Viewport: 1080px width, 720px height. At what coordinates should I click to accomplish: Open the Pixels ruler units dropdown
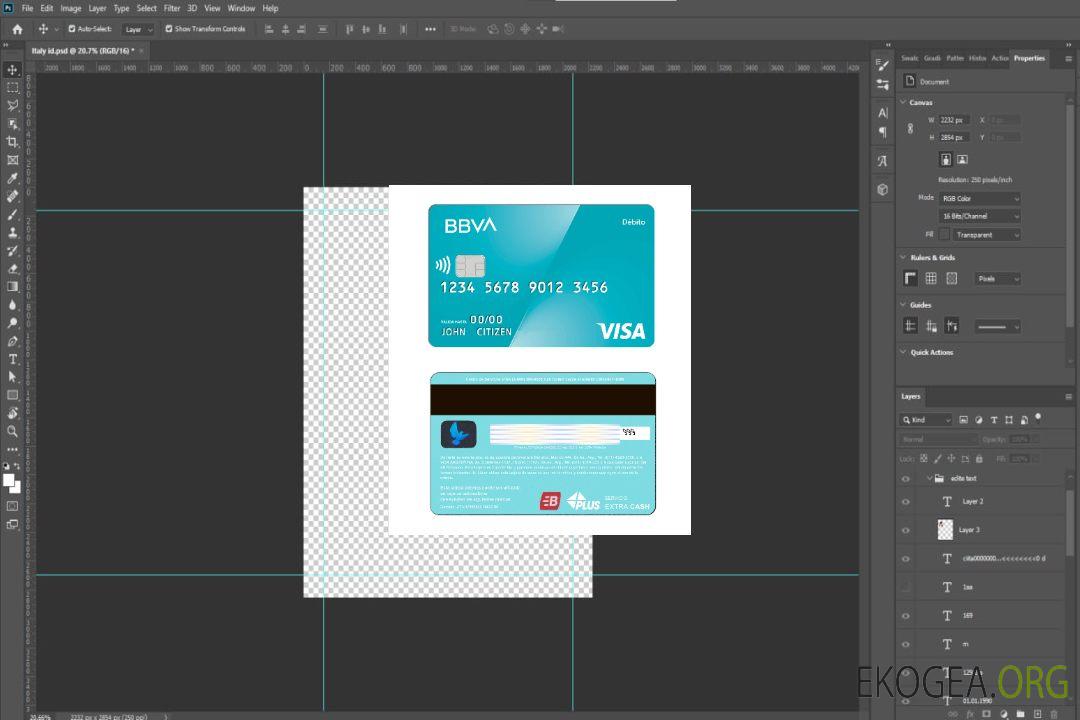pos(998,278)
